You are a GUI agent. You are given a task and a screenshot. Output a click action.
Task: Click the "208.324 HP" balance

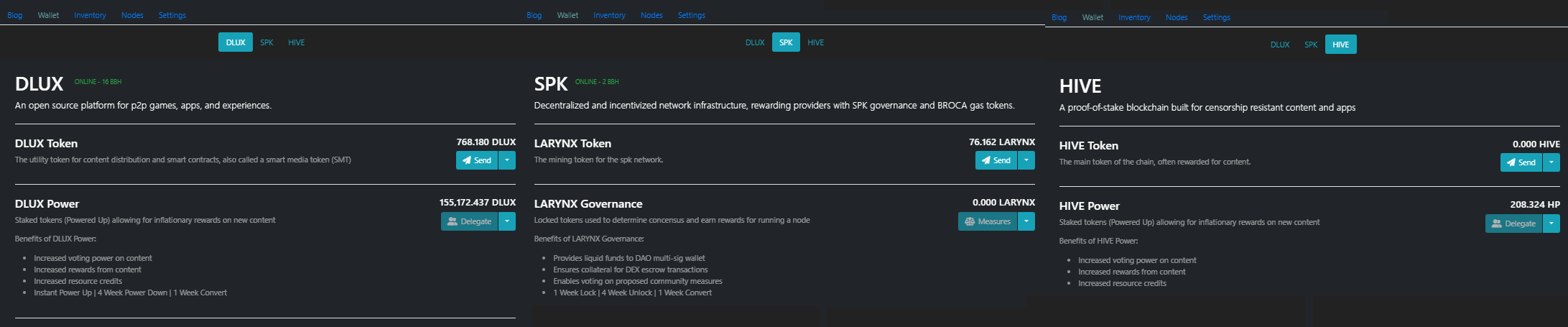click(1535, 204)
